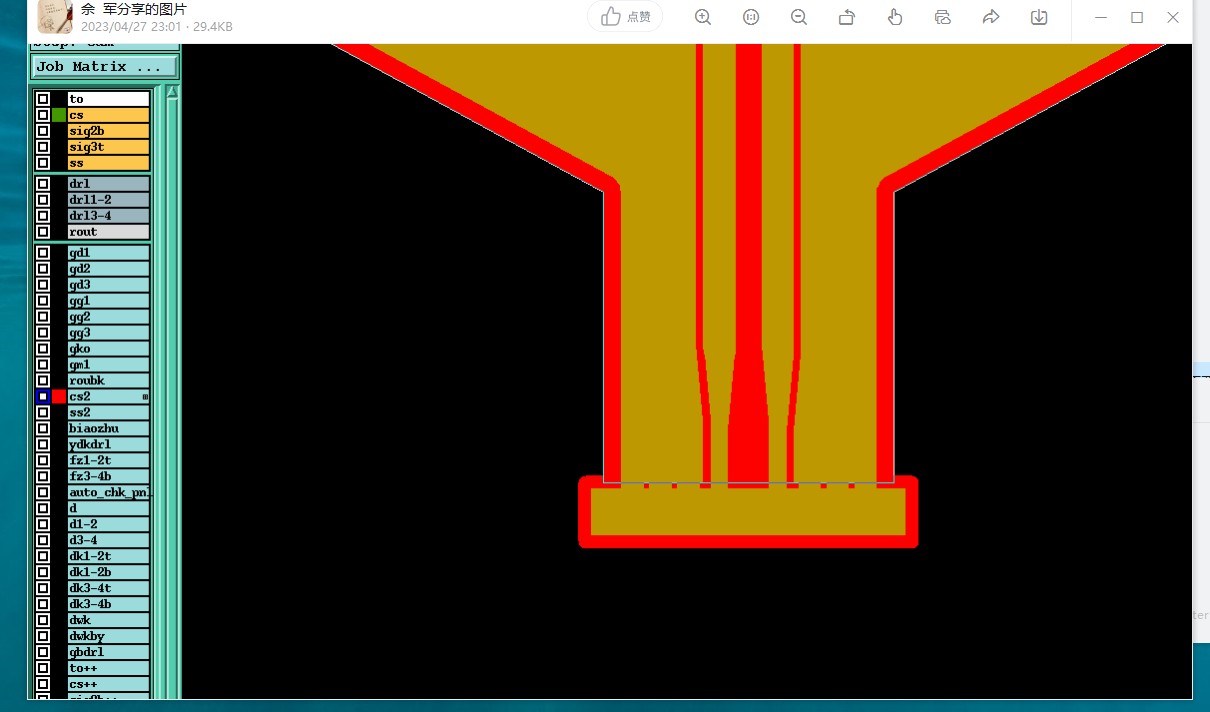
Task: Enable the sig2b layer checkbox
Action: [43, 131]
